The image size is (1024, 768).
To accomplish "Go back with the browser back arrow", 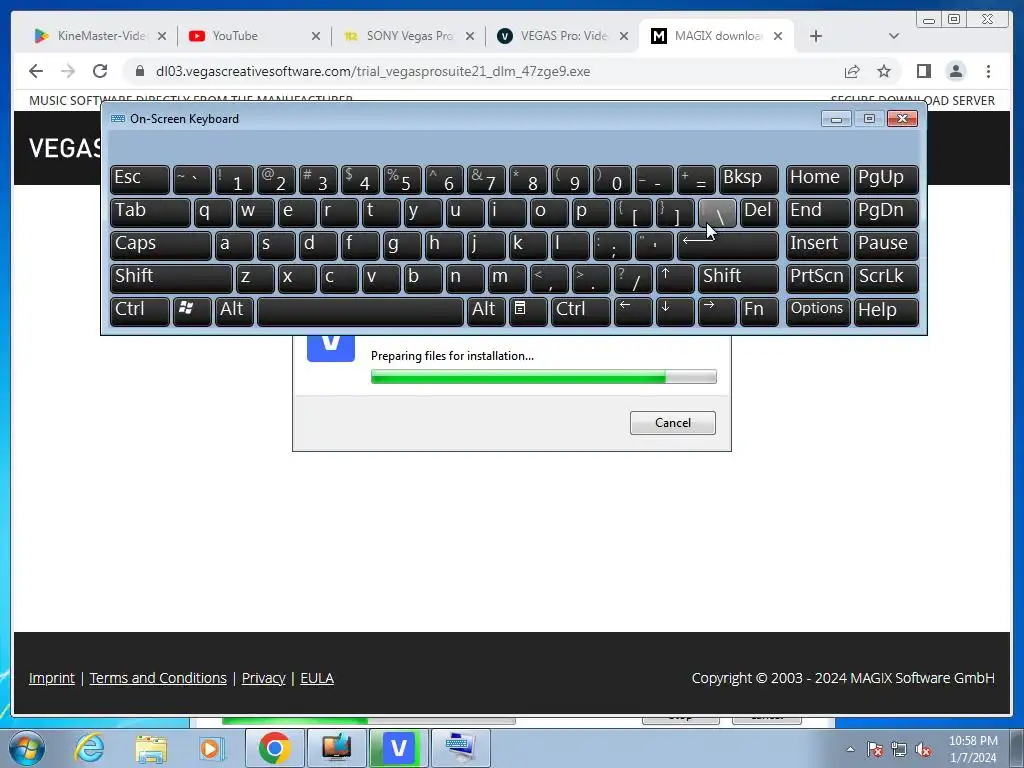I will pyautogui.click(x=36, y=71).
